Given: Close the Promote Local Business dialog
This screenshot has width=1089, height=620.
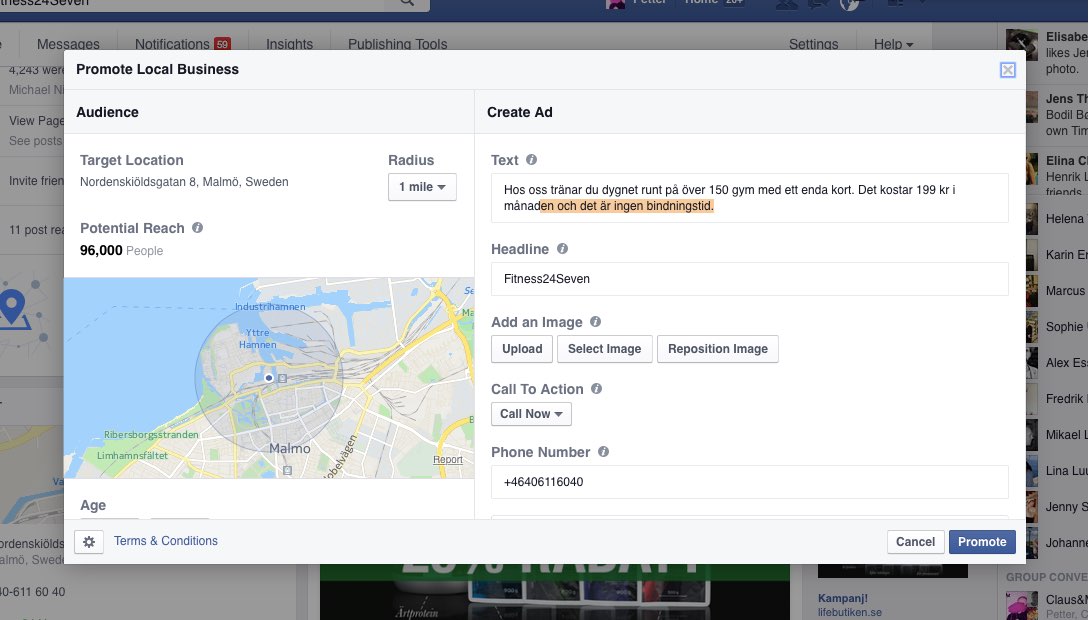Looking at the screenshot, I should (1007, 70).
